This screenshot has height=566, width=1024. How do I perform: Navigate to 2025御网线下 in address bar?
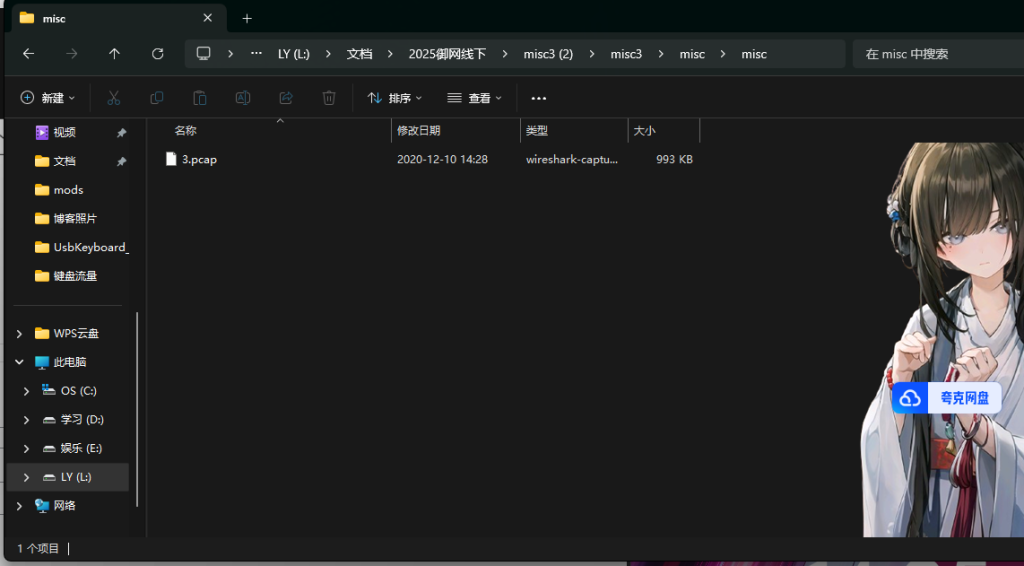click(447, 54)
